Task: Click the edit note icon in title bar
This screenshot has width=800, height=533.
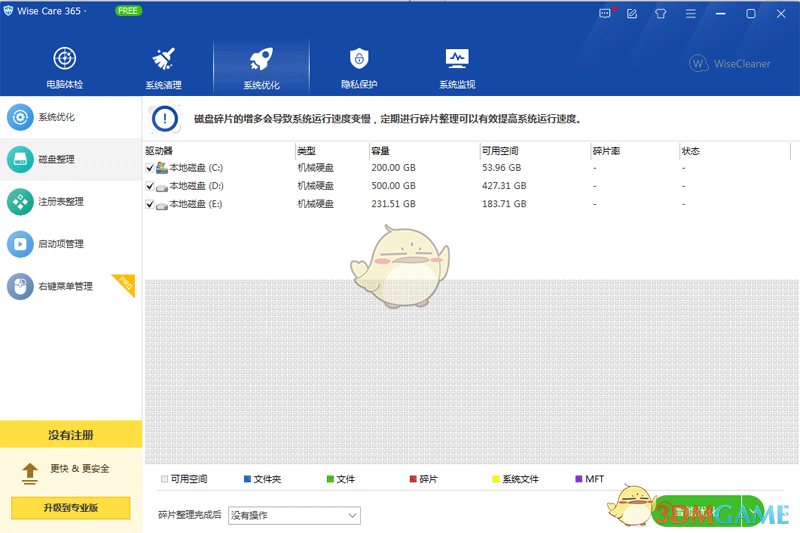Action: tap(632, 14)
